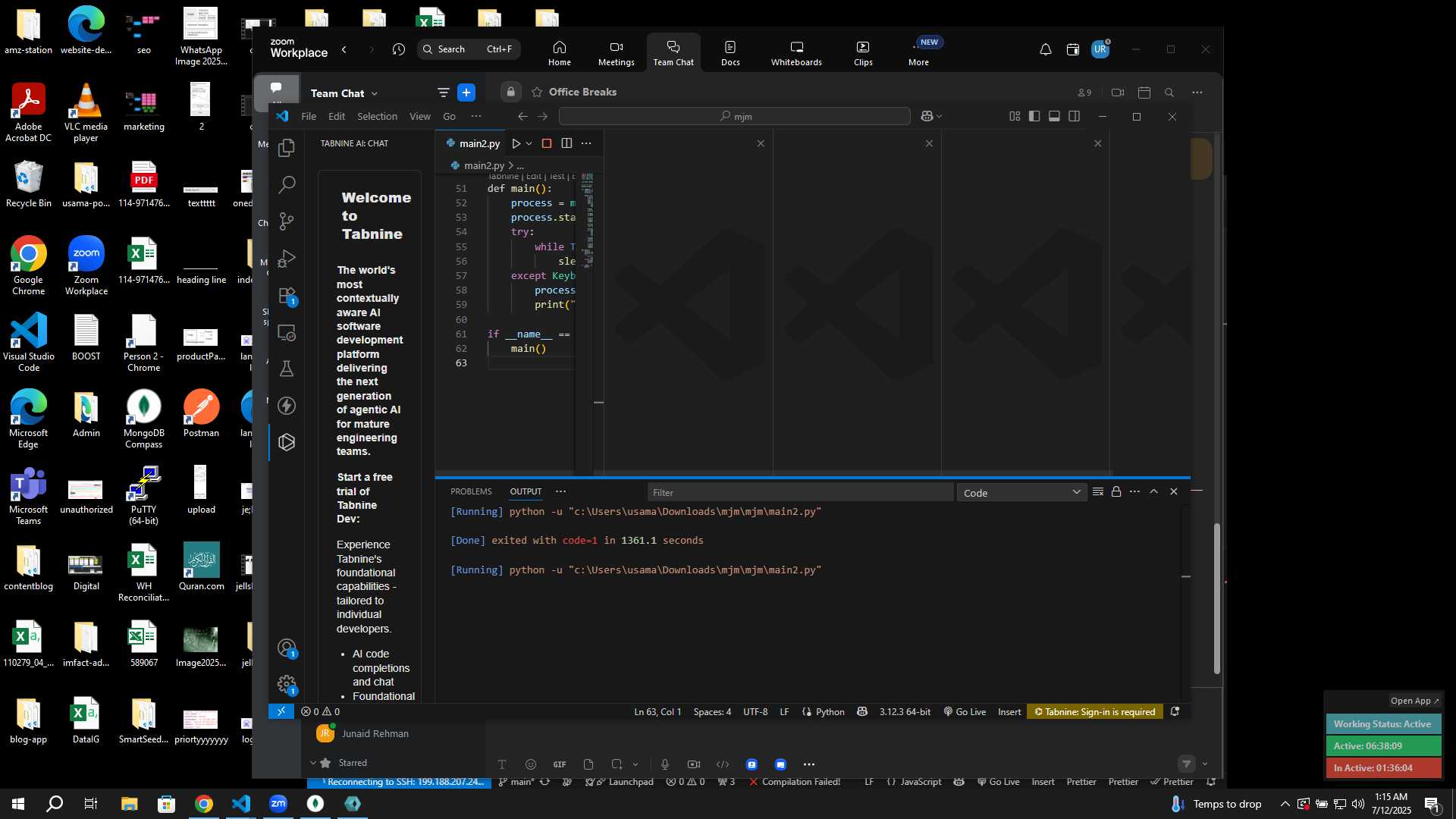Expand the run button dropdown arrow
This screenshot has width=1456, height=819.
(x=529, y=143)
